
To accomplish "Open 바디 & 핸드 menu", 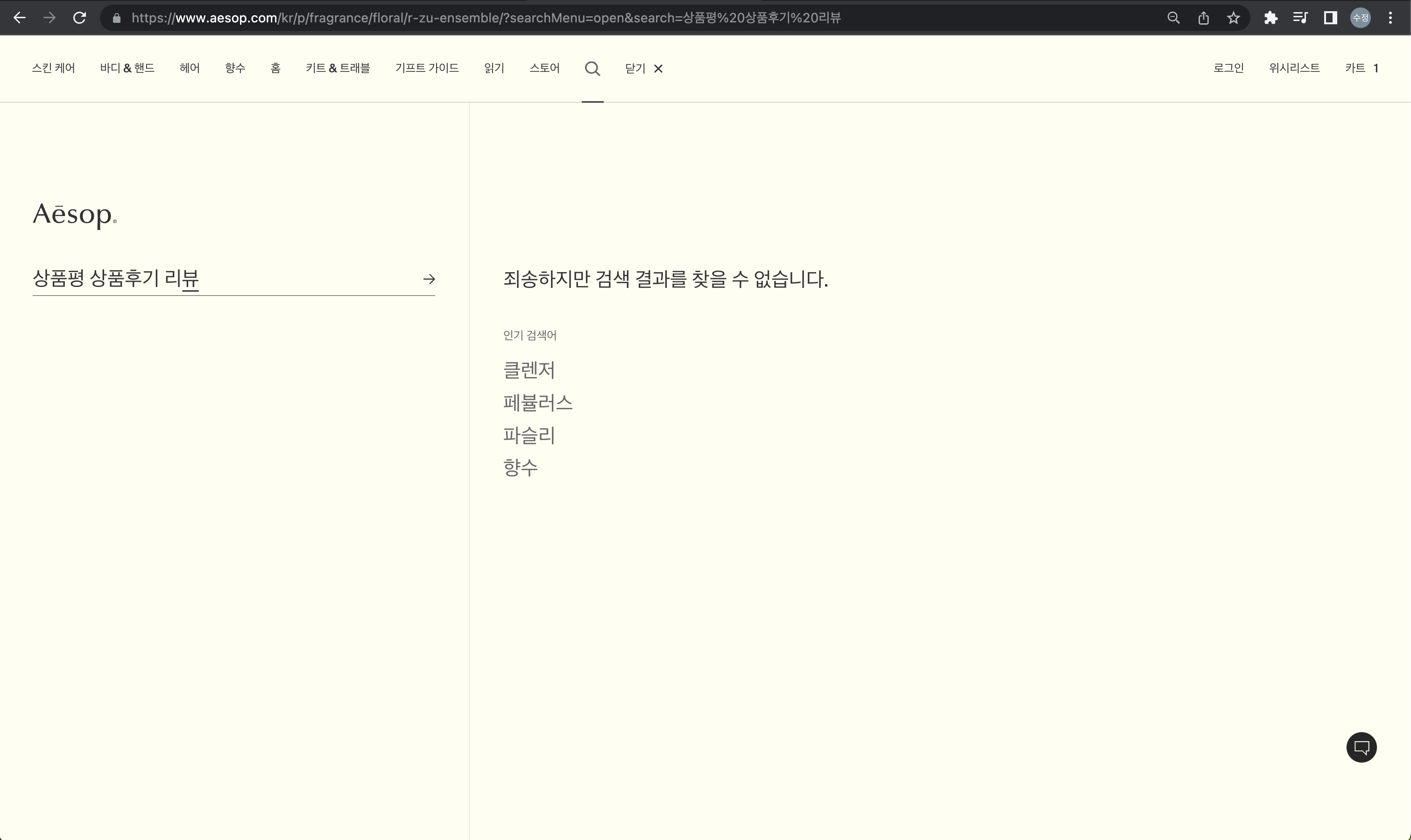I will [127, 68].
